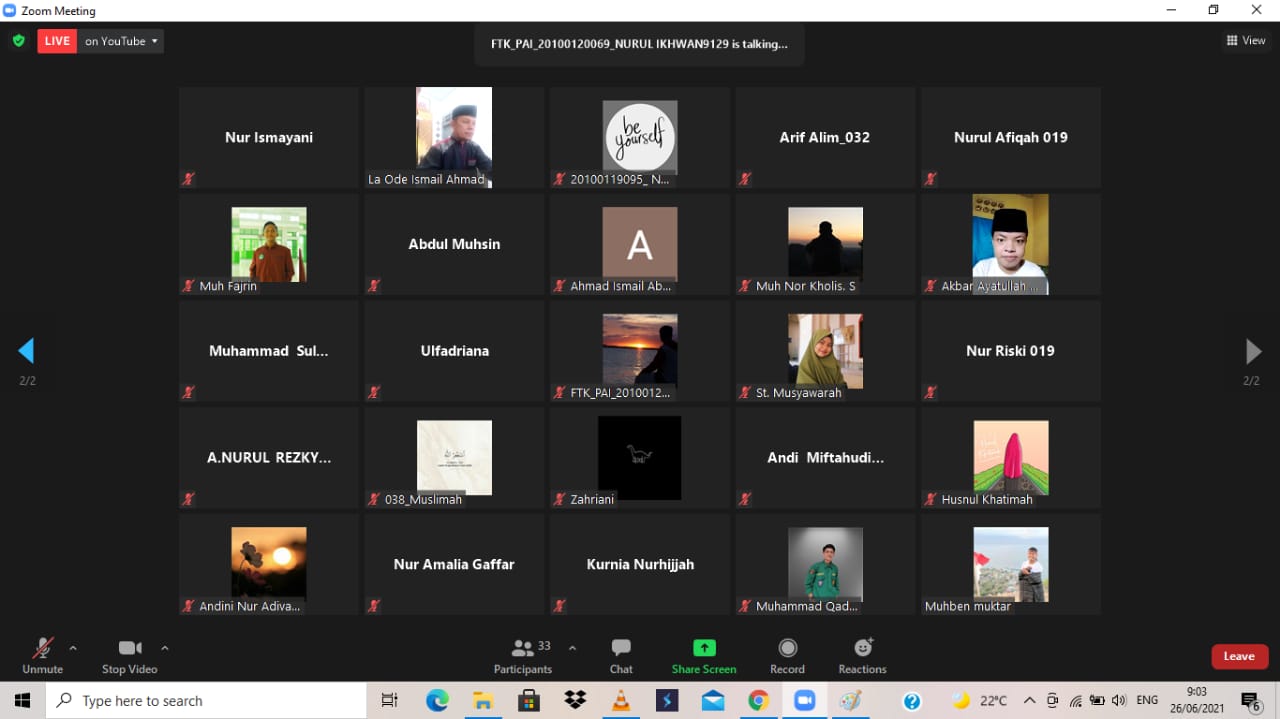Click the green encryption shield icon
The image size is (1280, 719).
(x=18, y=41)
